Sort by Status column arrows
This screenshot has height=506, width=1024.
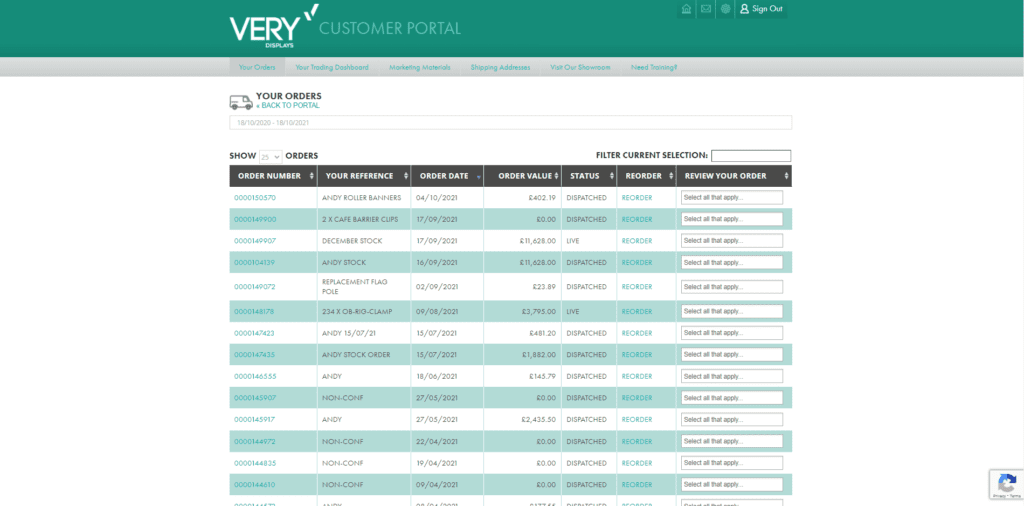pos(612,176)
